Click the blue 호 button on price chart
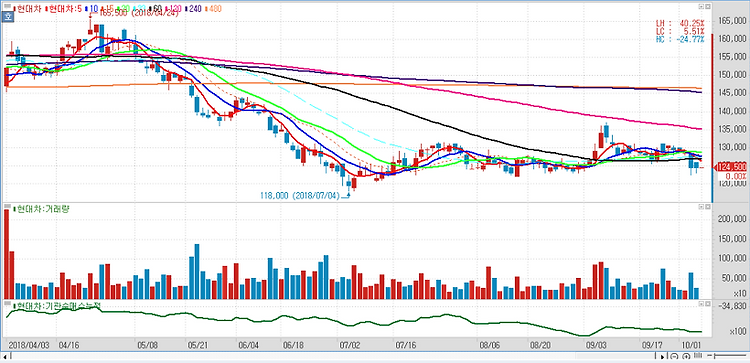Image resolution: width=750 pixels, height=363 pixels. [7, 17]
